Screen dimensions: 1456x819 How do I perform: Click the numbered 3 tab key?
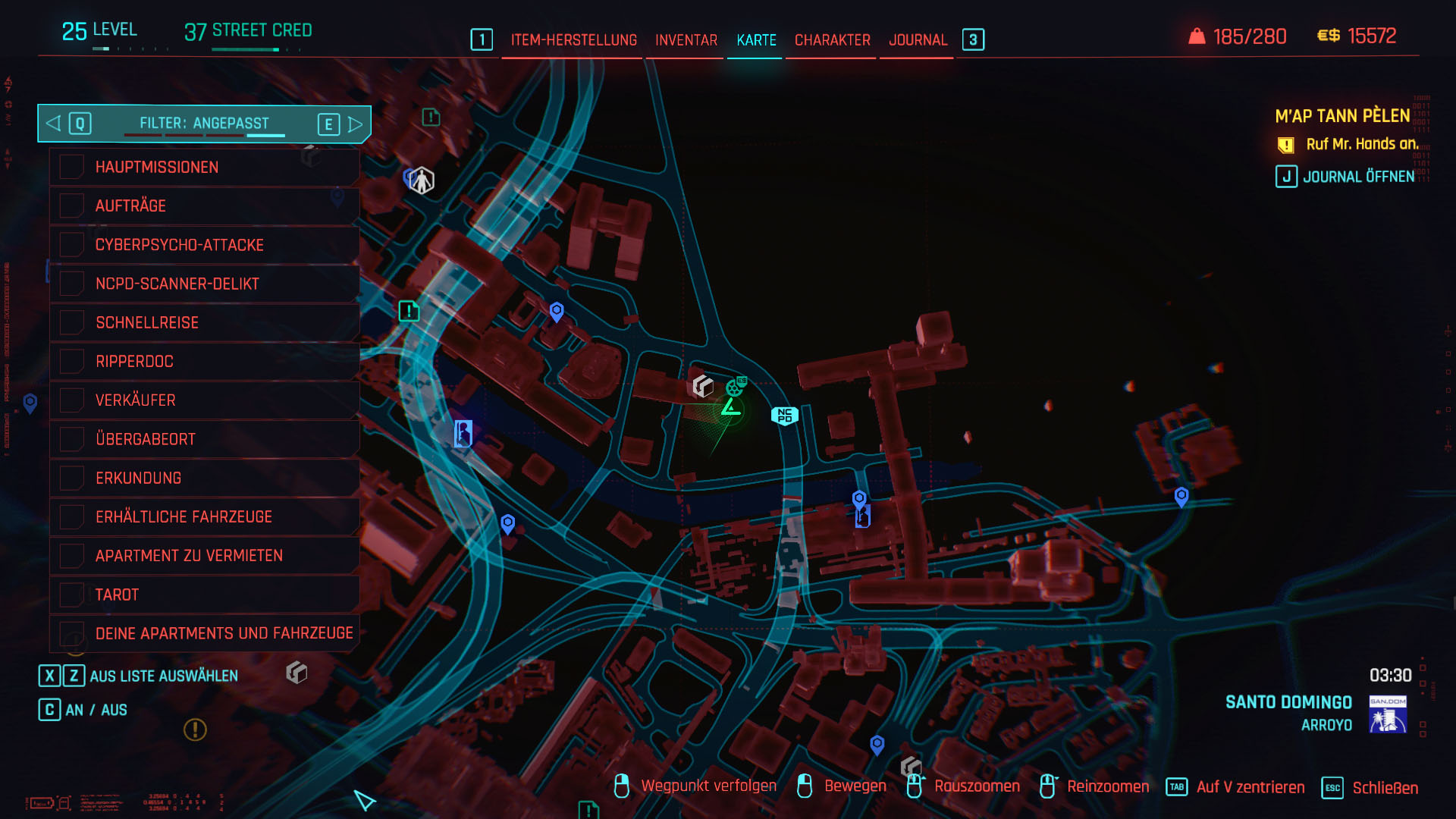[x=973, y=39]
